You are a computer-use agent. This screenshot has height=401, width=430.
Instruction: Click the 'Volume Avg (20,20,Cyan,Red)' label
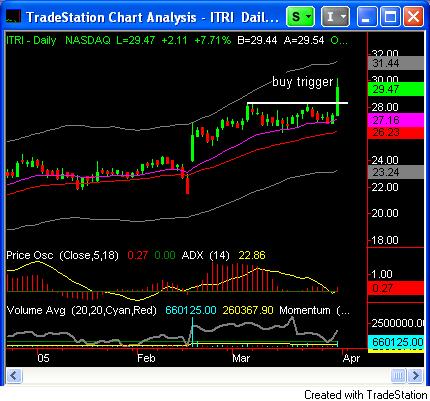tap(82, 310)
